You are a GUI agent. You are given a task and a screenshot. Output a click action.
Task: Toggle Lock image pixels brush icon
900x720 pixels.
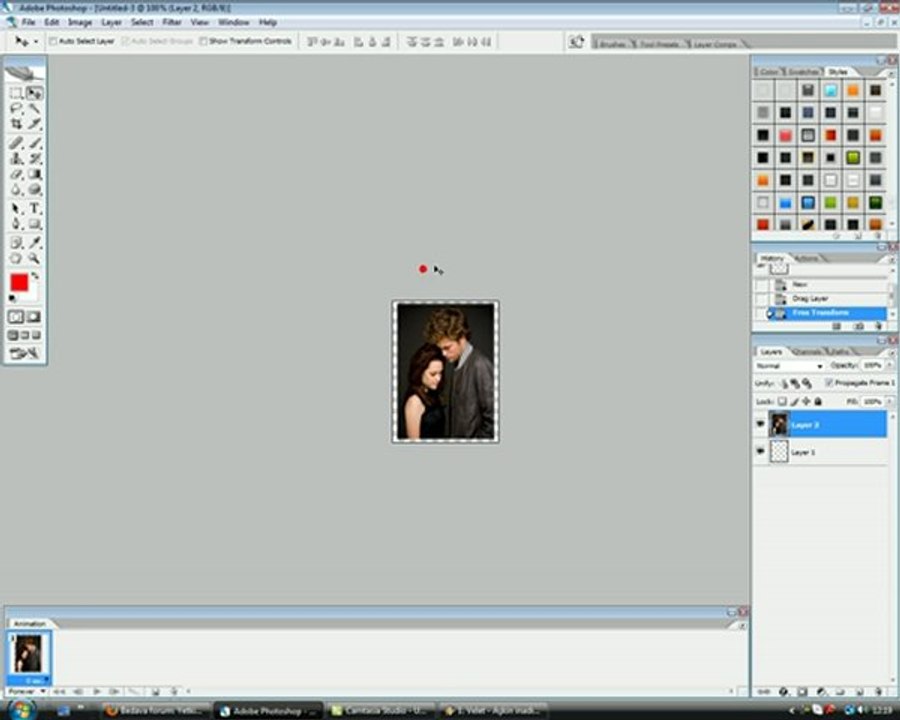click(x=794, y=401)
